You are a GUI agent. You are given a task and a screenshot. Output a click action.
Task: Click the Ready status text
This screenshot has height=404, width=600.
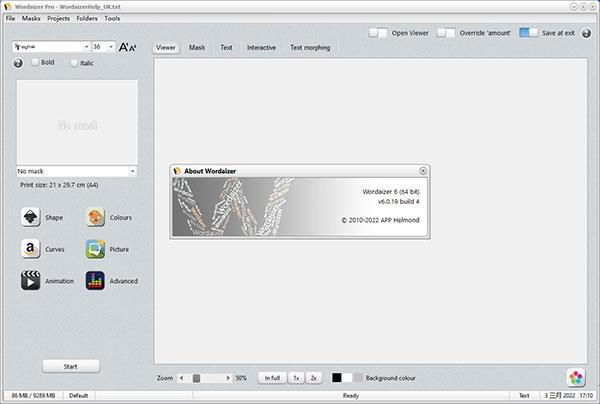click(x=351, y=396)
